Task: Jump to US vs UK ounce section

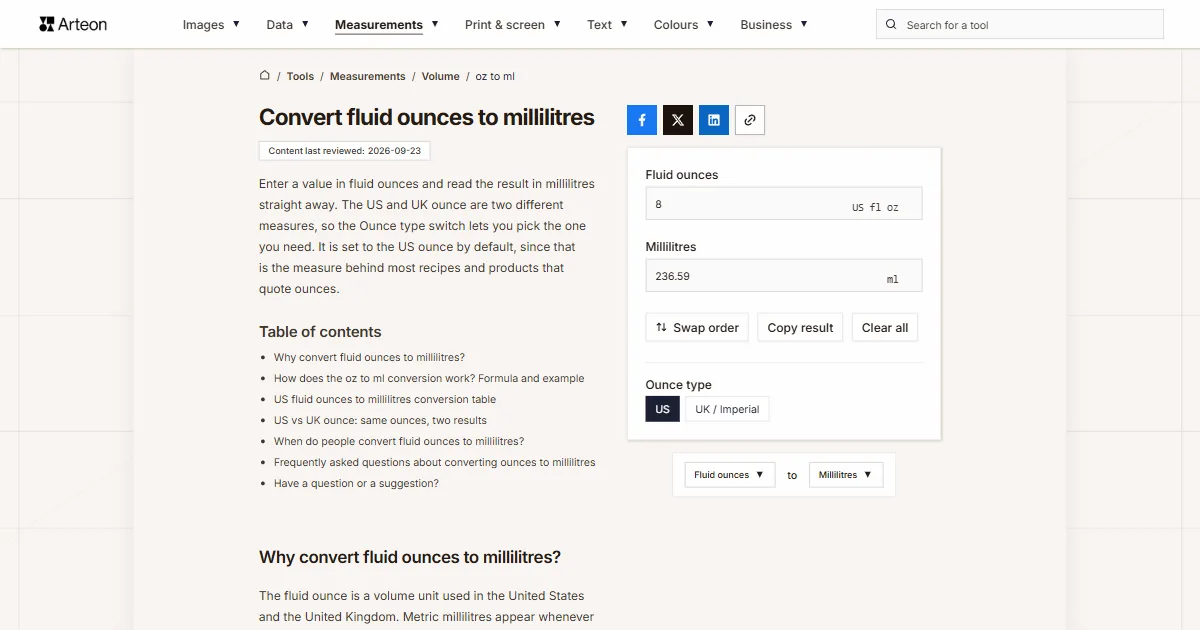Action: point(380,420)
